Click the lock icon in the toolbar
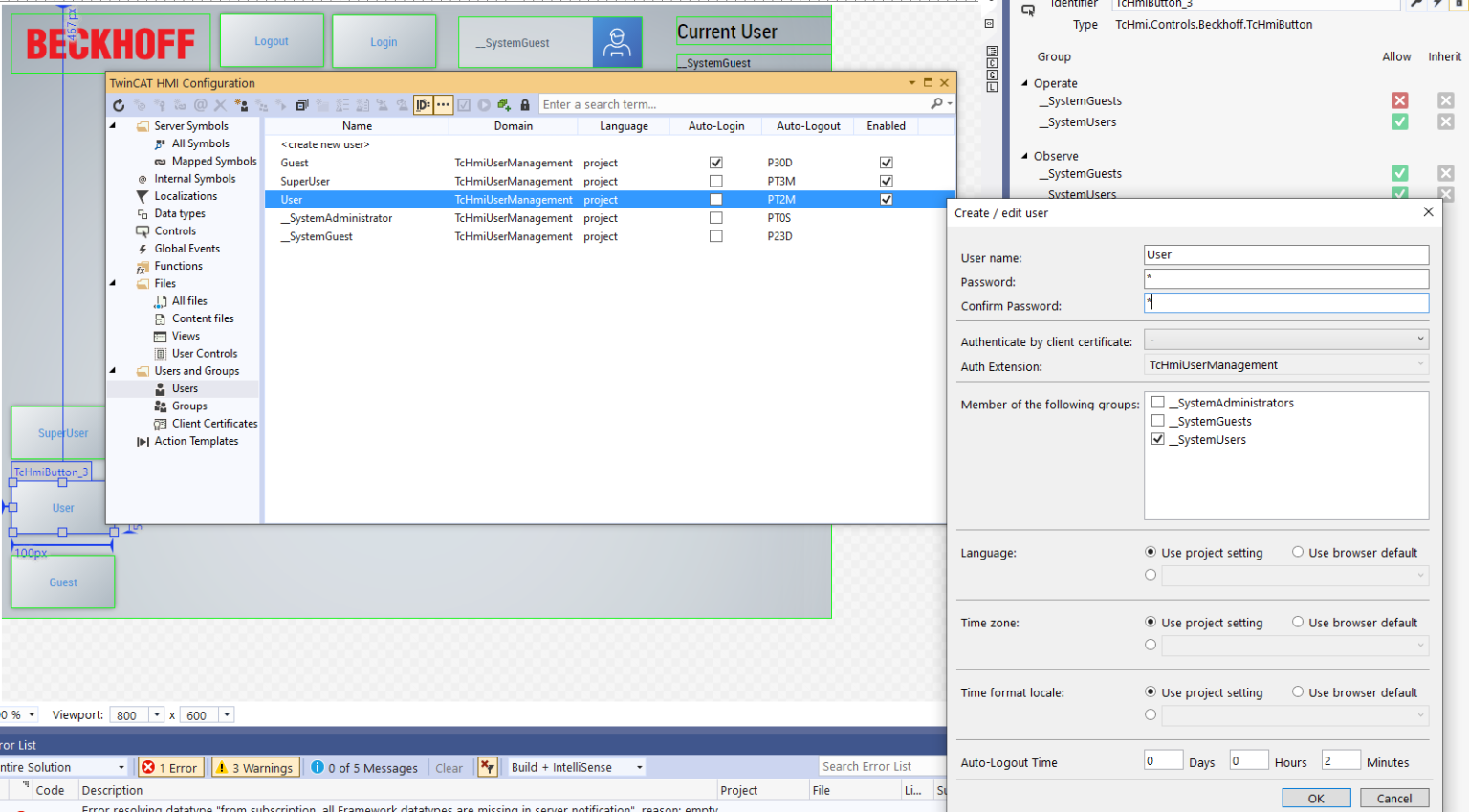 525,104
